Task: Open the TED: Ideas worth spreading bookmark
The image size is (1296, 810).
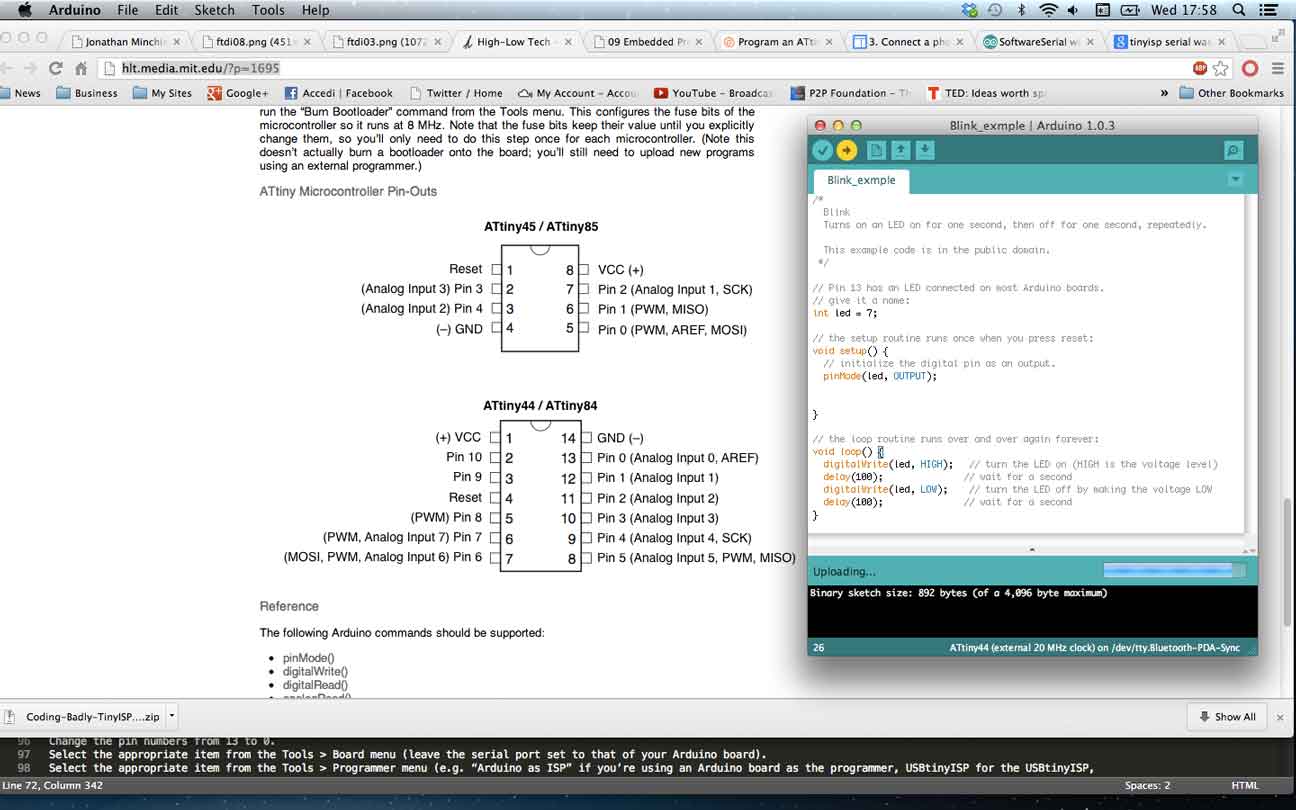Action: [986, 93]
